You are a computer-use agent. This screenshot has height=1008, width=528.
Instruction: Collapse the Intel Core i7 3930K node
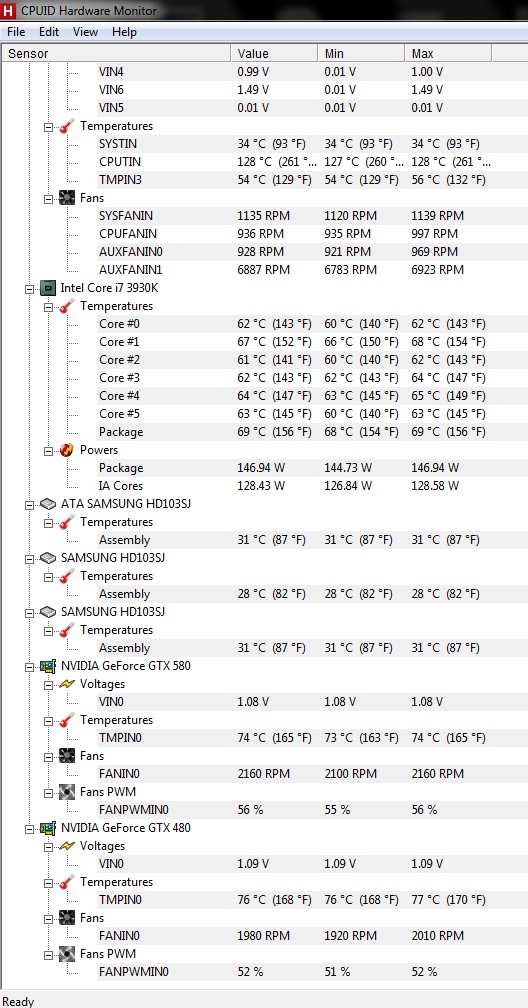click(x=29, y=289)
